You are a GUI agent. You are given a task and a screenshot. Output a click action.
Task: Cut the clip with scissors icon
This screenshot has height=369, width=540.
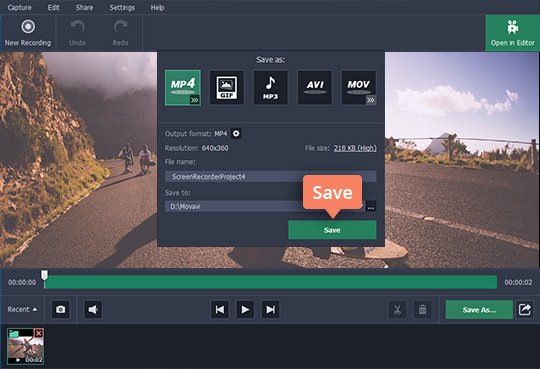pos(397,309)
